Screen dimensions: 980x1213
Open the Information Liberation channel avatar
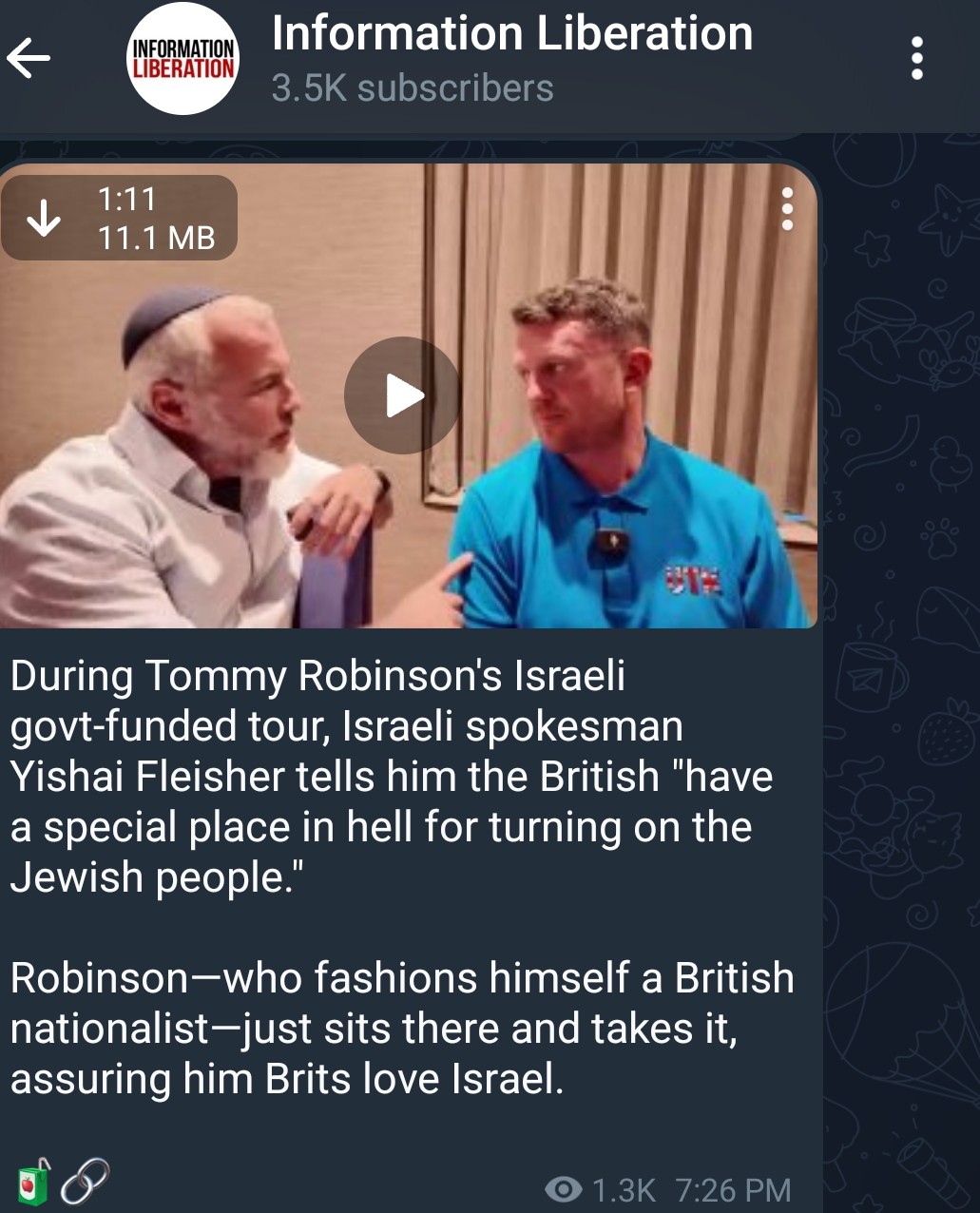click(182, 58)
